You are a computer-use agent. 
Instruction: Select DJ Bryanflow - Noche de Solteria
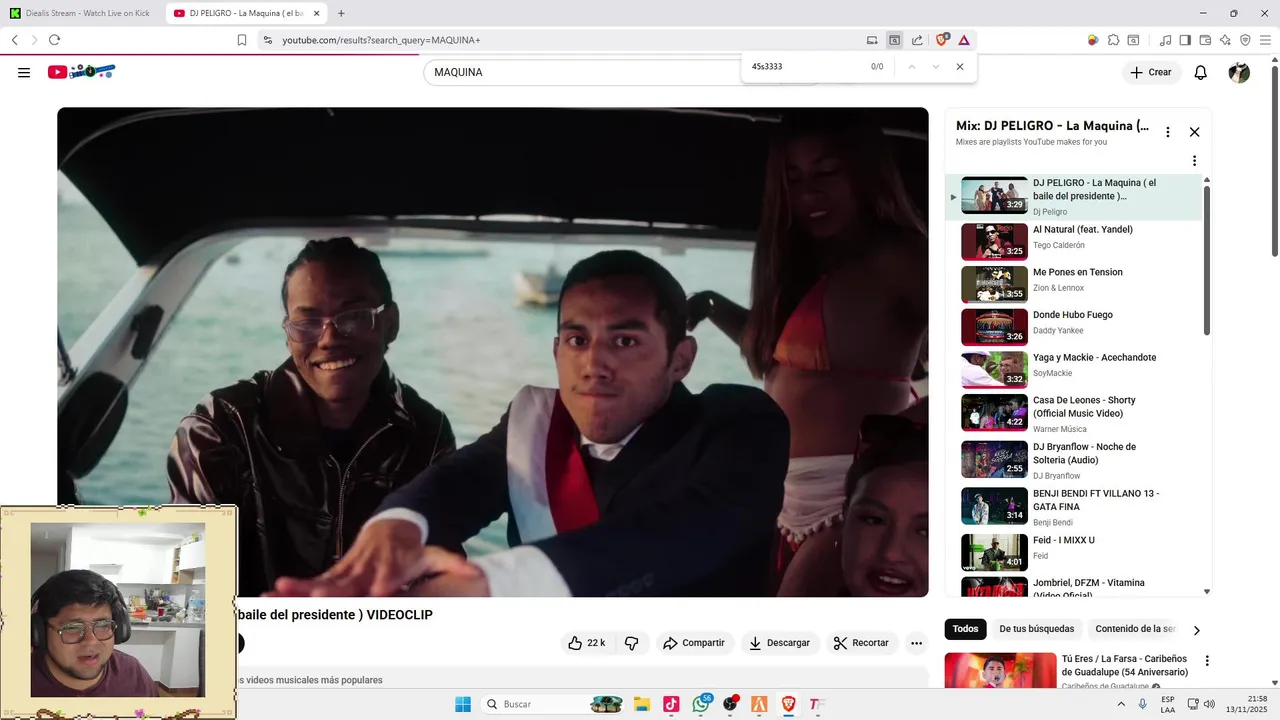pyautogui.click(x=1075, y=459)
